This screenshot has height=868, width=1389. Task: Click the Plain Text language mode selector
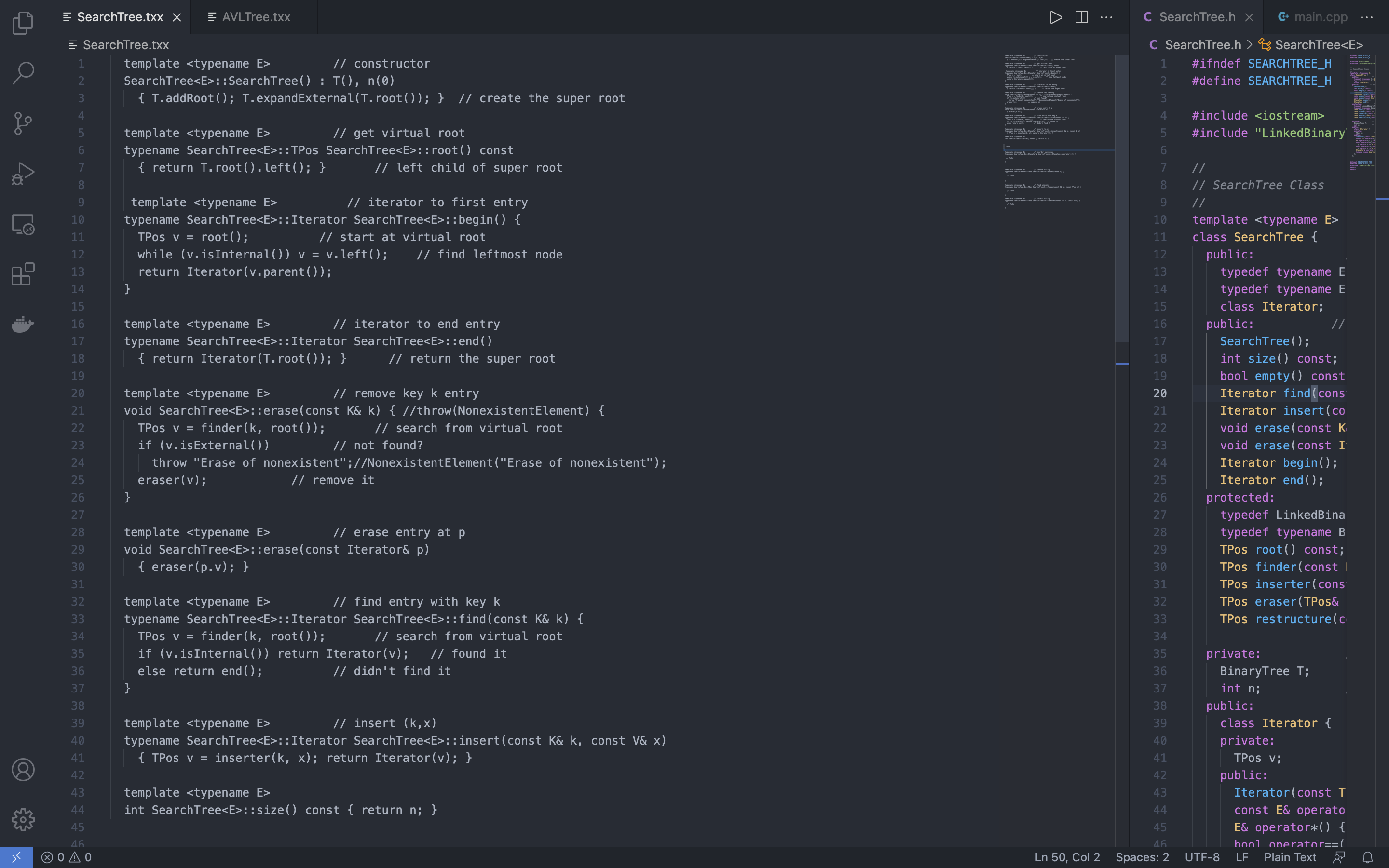pyautogui.click(x=1290, y=857)
